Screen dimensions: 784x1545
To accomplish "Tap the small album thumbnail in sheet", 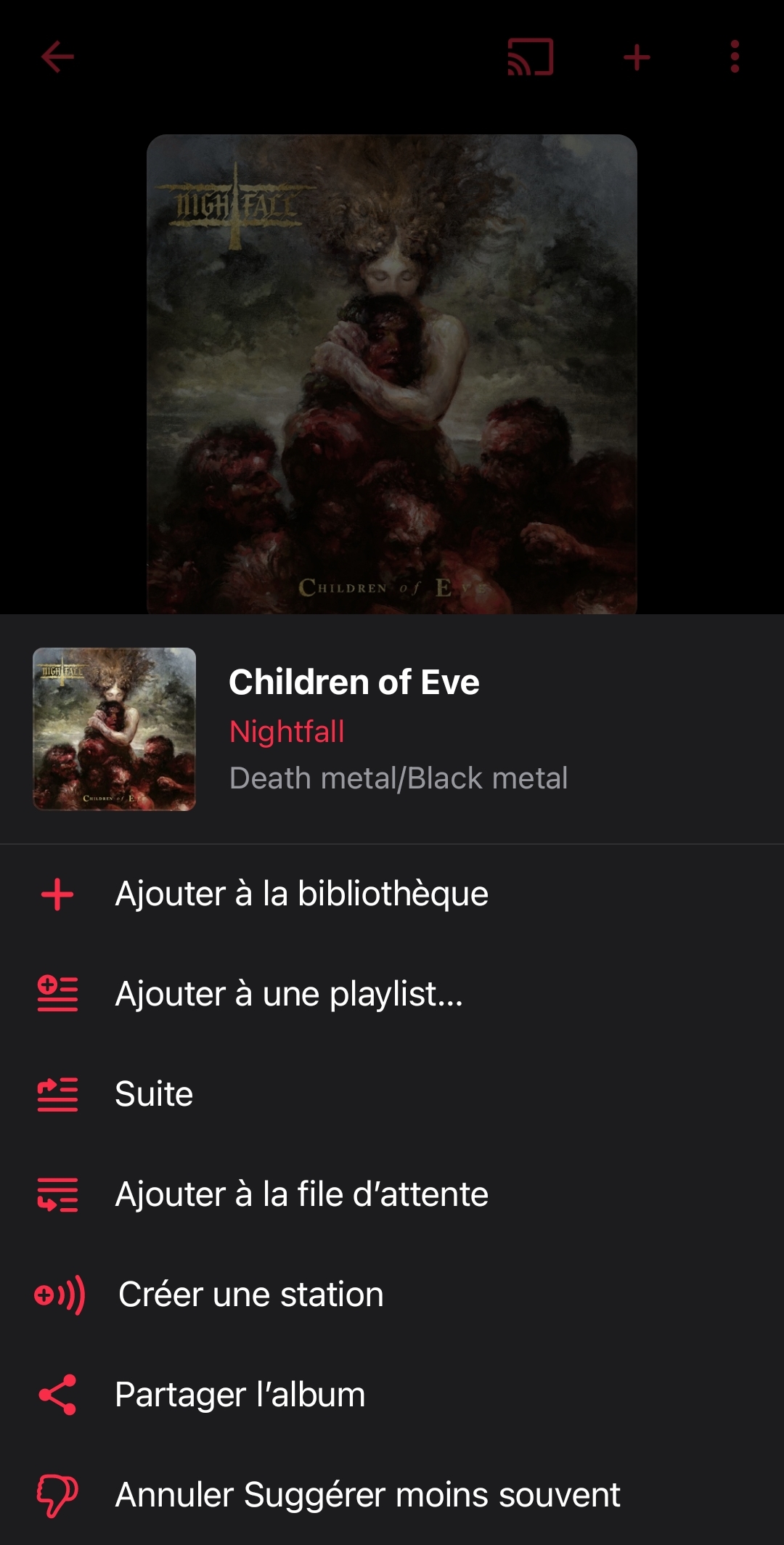I will click(x=115, y=729).
